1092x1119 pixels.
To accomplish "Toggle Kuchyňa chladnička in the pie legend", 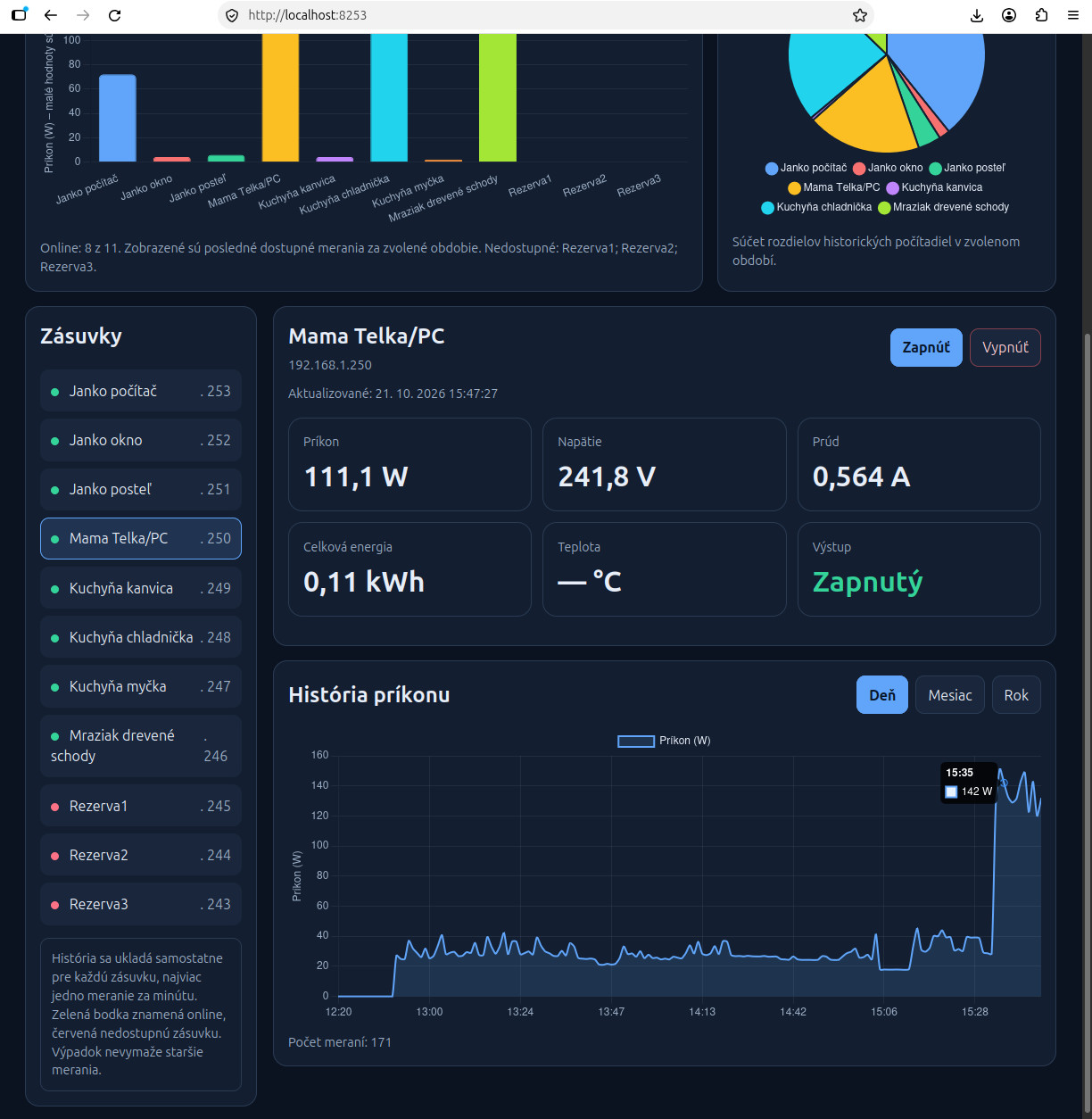I will point(816,207).
